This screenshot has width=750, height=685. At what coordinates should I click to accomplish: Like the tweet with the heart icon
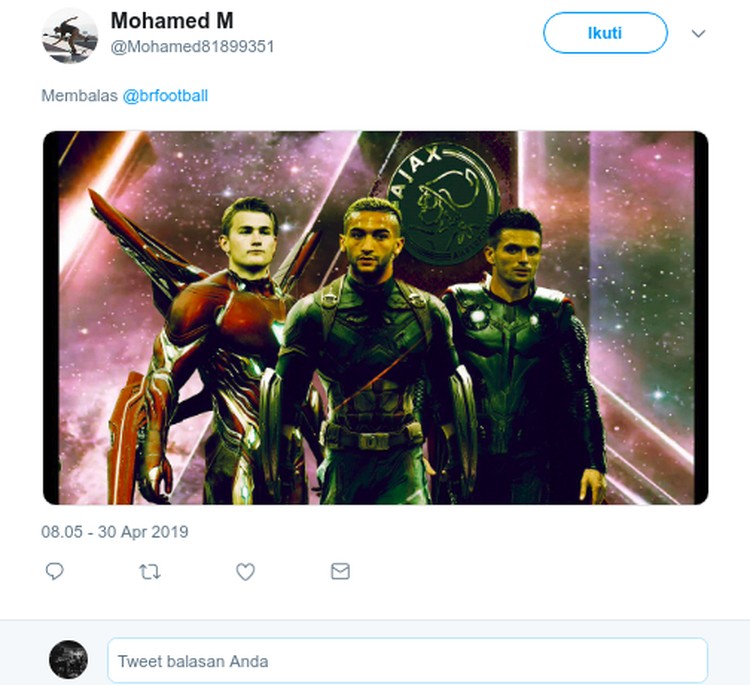(x=245, y=572)
